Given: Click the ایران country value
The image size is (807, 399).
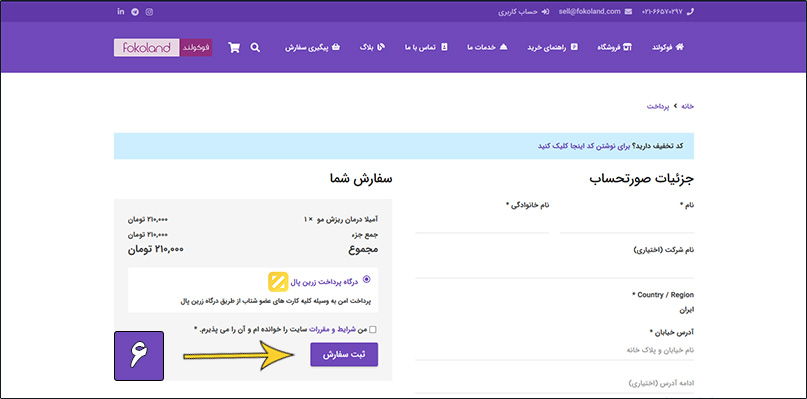Looking at the screenshot, I should [x=687, y=310].
